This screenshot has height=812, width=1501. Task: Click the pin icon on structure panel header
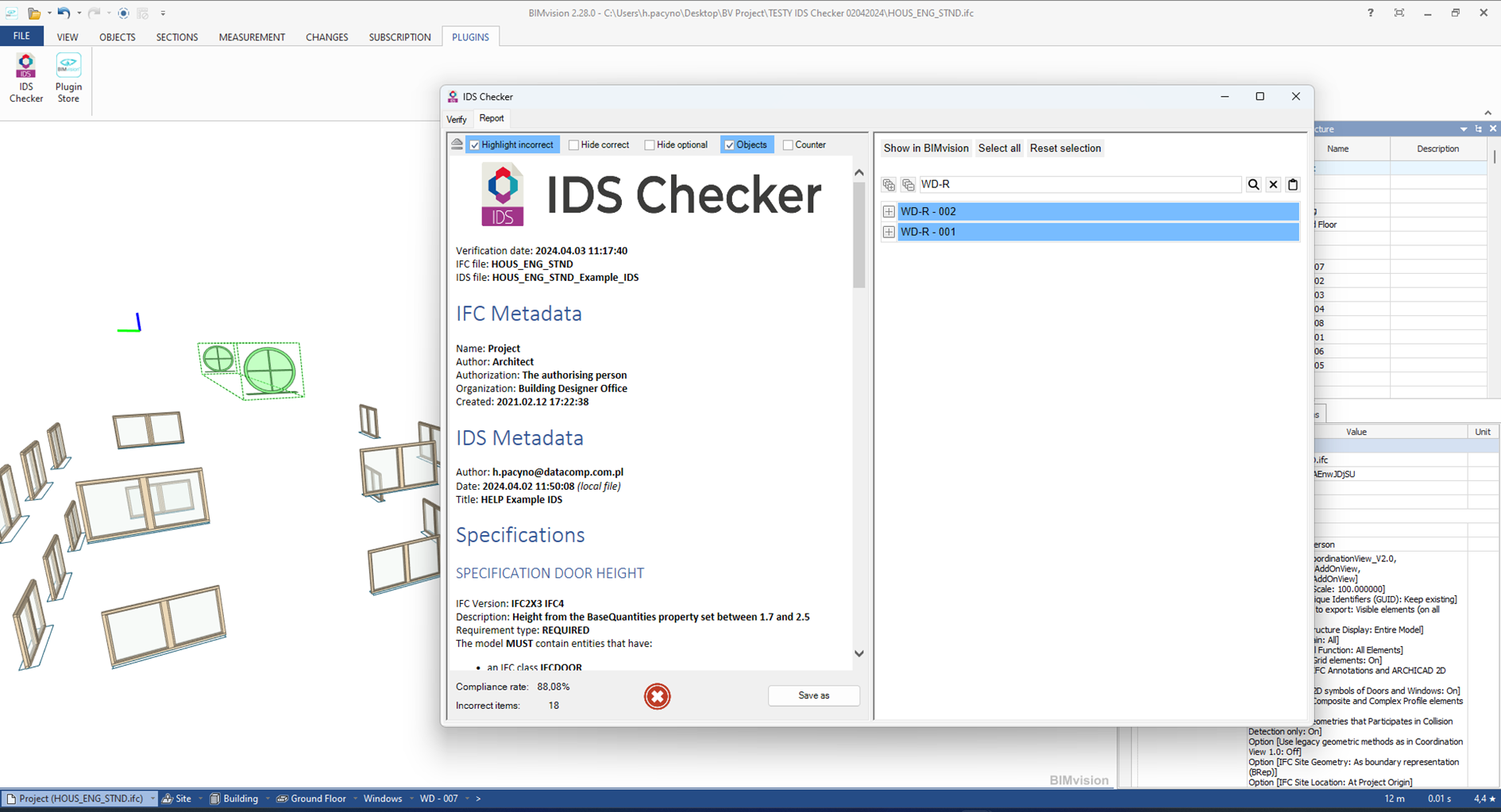[x=1478, y=129]
